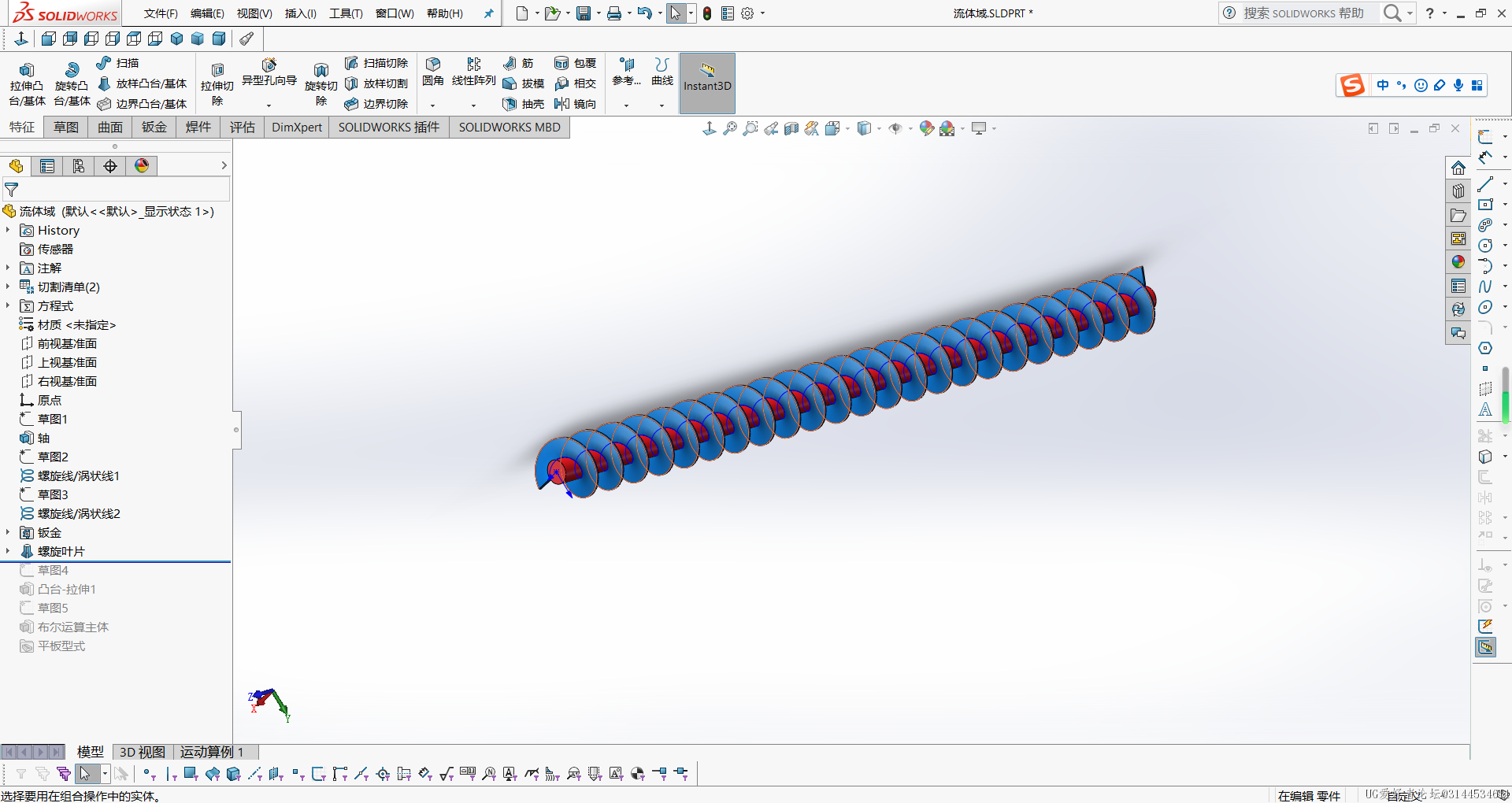Toggle Instant3D mode

(x=707, y=83)
